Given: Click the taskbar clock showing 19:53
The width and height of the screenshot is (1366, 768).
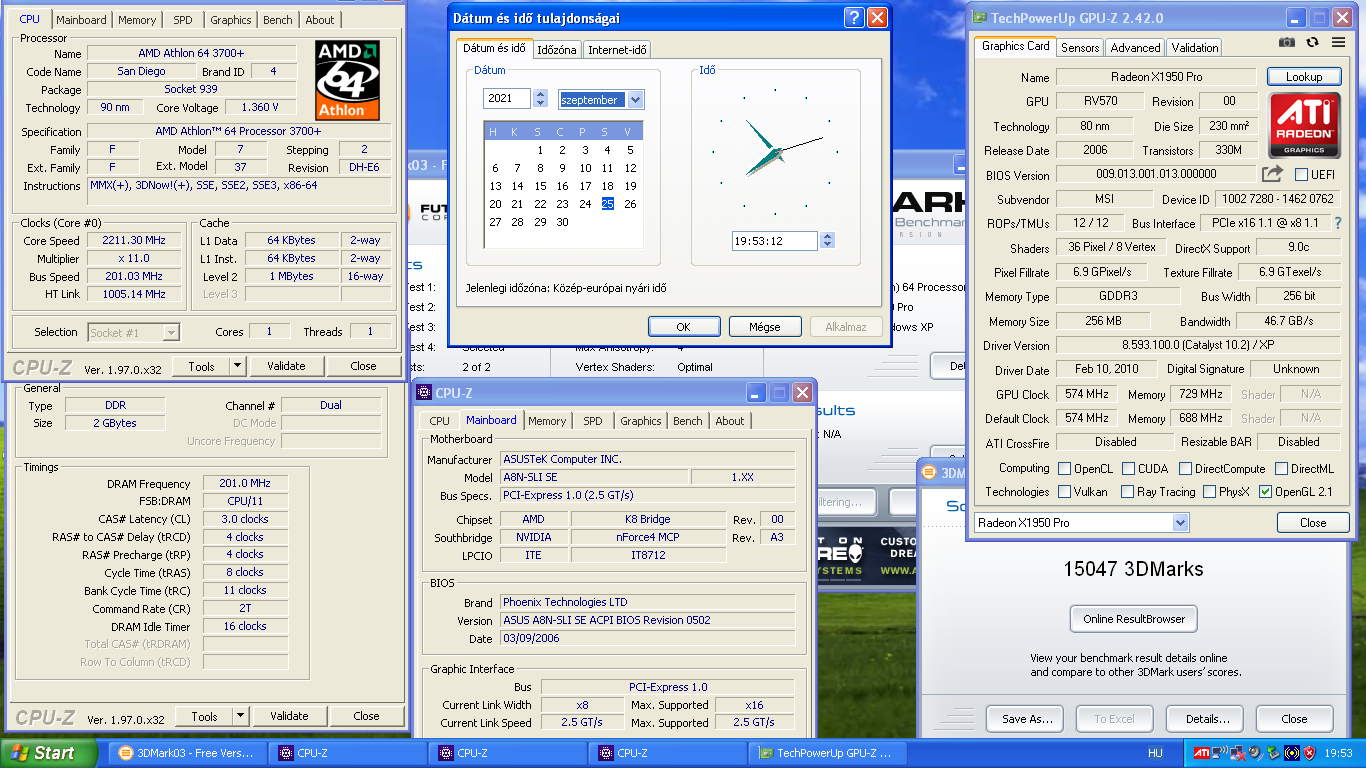Looking at the screenshot, I should tap(1338, 753).
